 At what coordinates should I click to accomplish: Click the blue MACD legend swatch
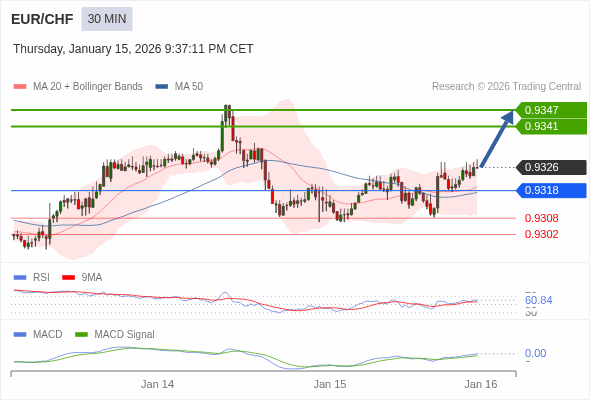(x=20, y=335)
